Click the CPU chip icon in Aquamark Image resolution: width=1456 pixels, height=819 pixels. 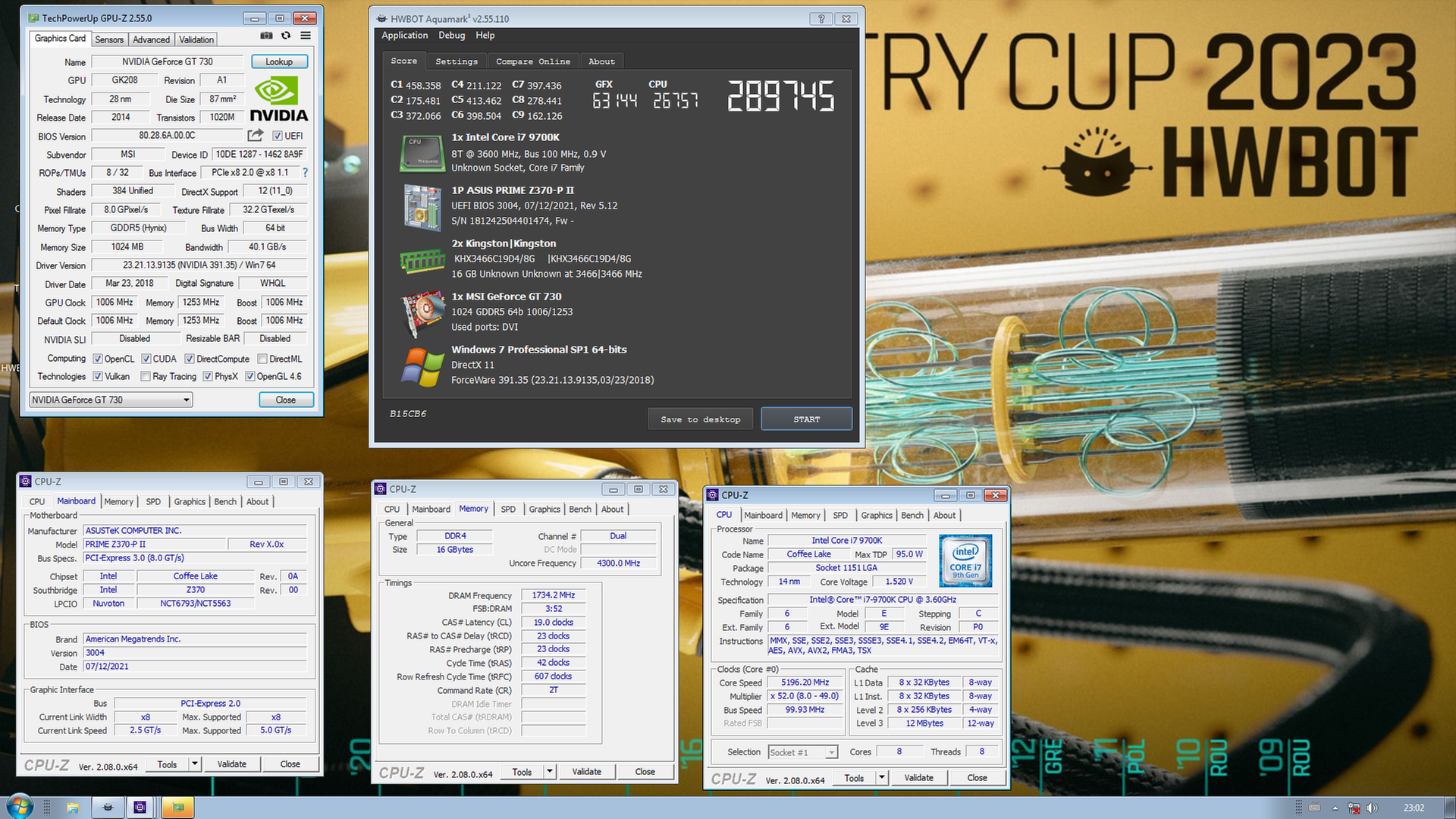(x=422, y=153)
